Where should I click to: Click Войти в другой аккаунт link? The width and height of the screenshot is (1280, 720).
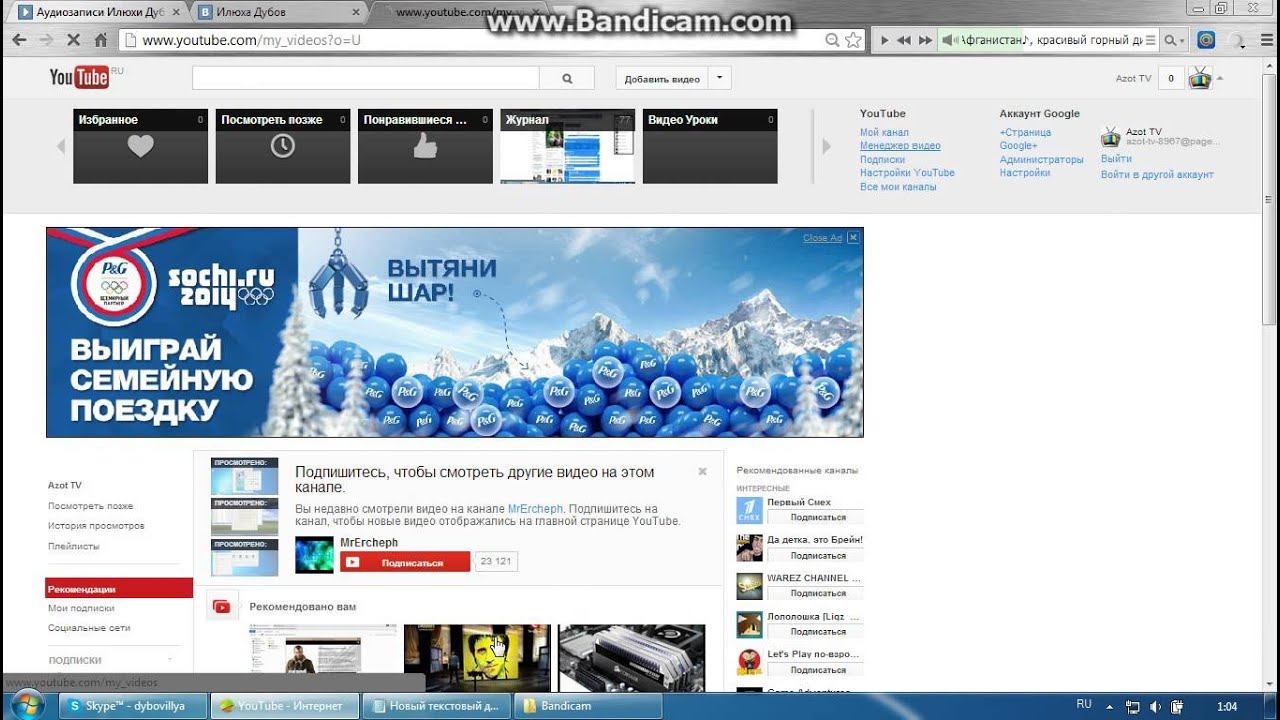tap(1157, 175)
